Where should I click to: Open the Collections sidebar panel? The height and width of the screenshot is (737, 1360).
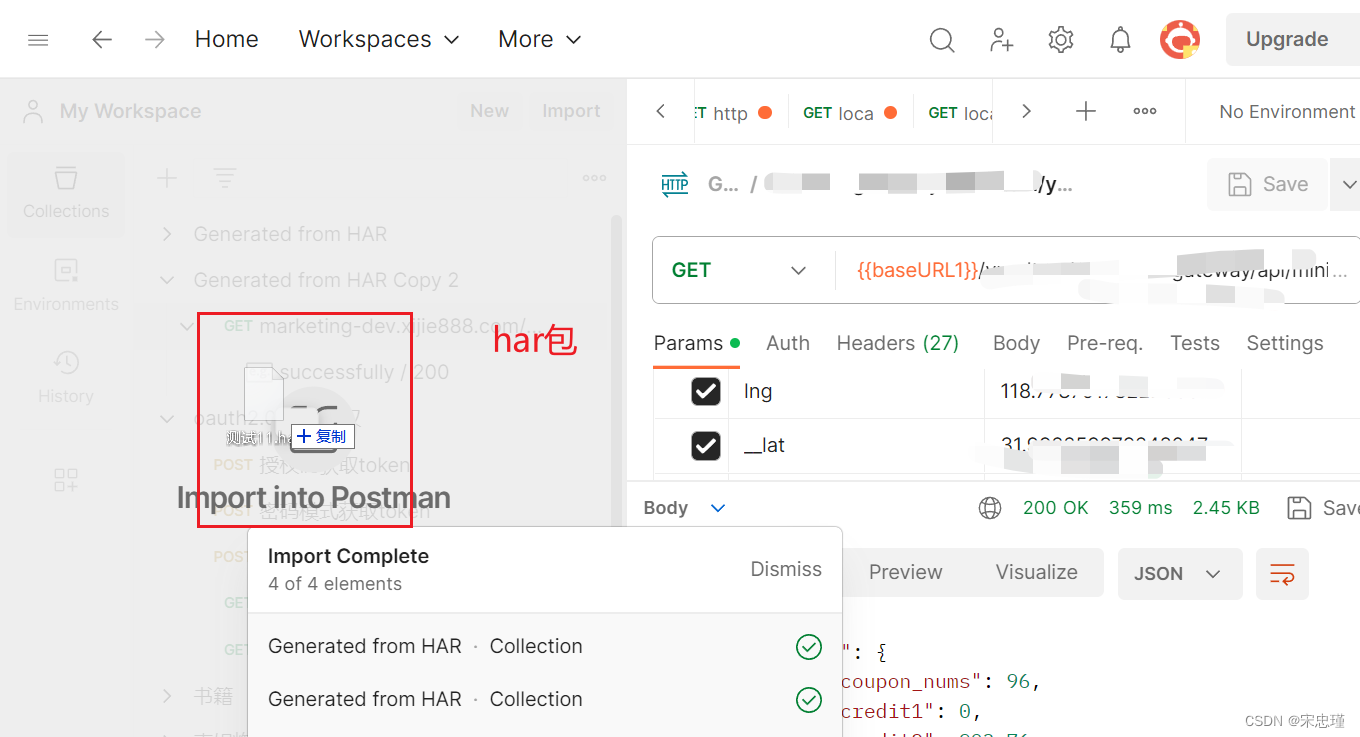(66, 193)
